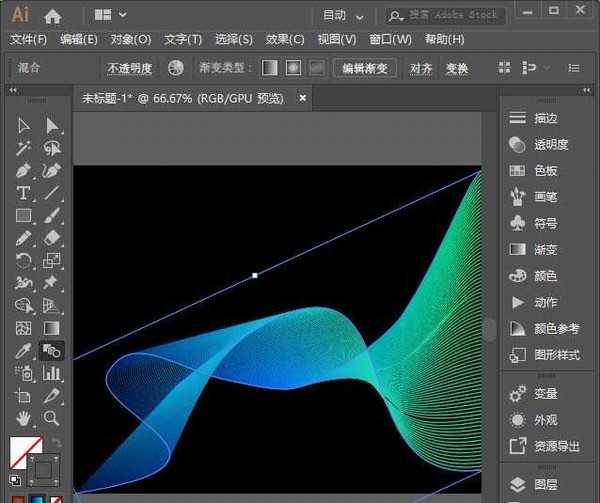Viewport: 600px width, 503px height.
Task: Select the Zoom magnifier tool
Action: click(x=52, y=418)
